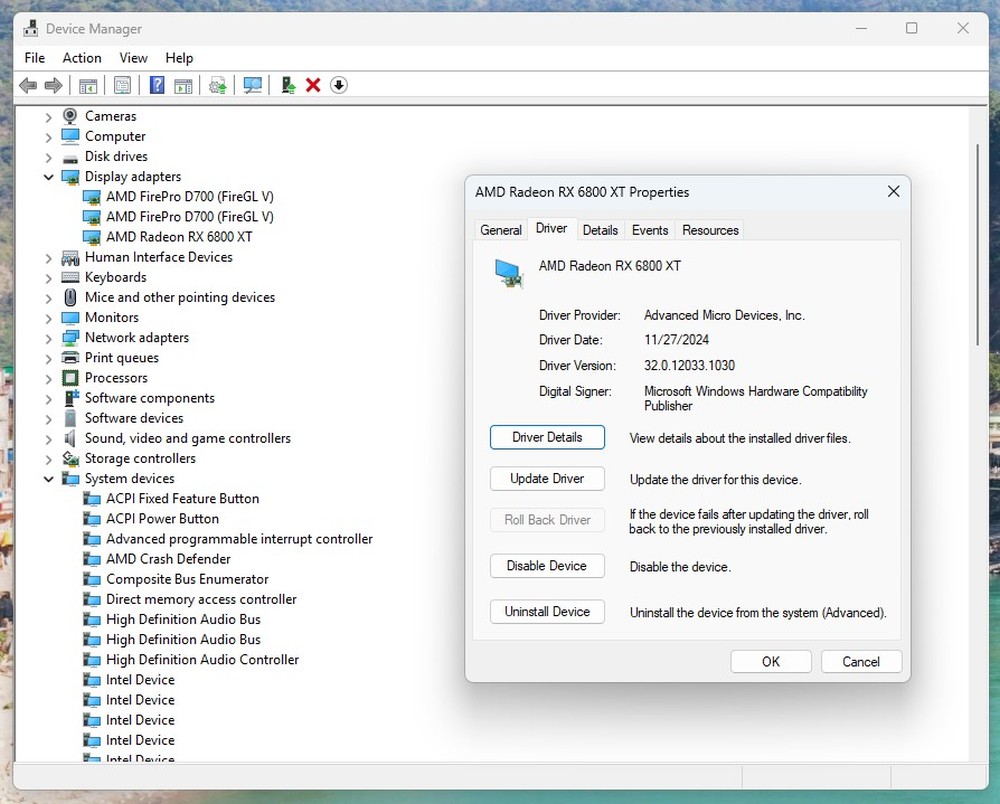Expand the Network adapters node arrow

(48, 339)
